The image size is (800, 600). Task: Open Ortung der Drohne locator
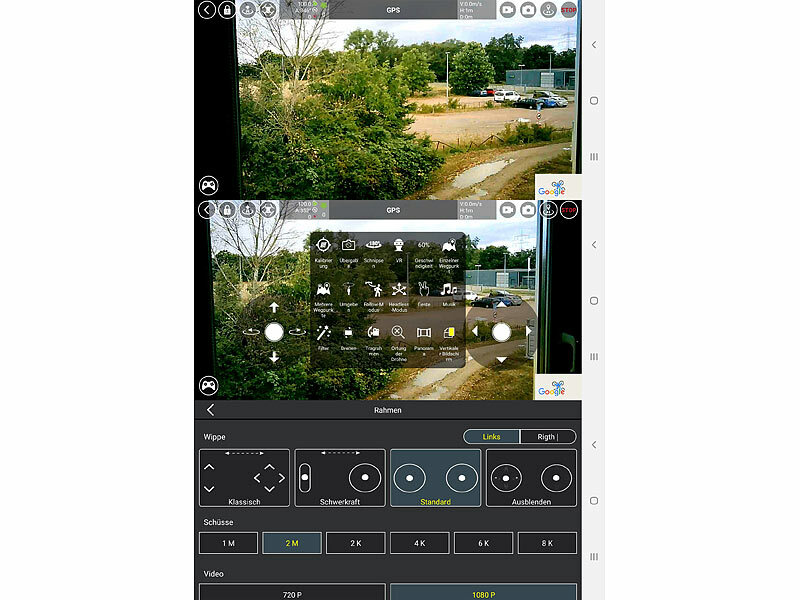click(x=398, y=332)
